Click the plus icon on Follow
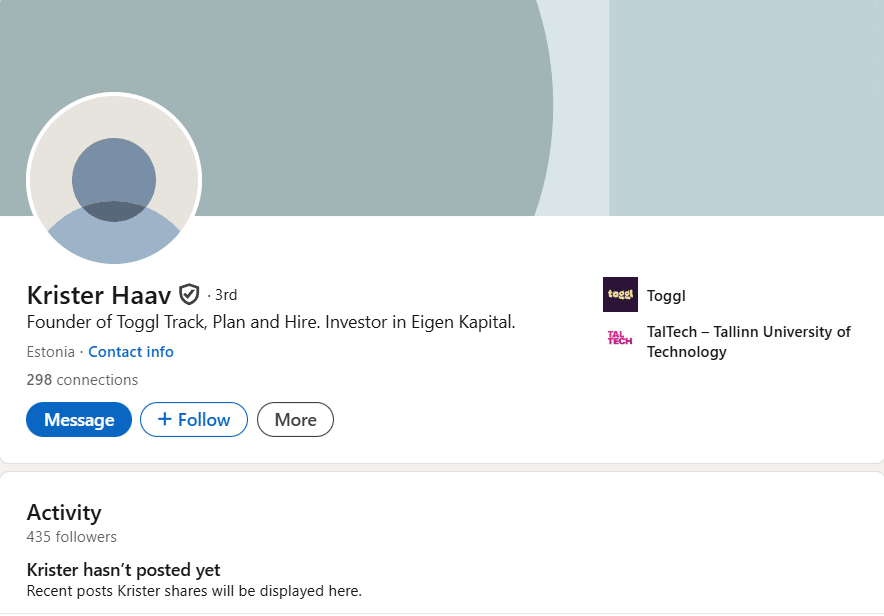The image size is (884, 616). pyautogui.click(x=165, y=420)
